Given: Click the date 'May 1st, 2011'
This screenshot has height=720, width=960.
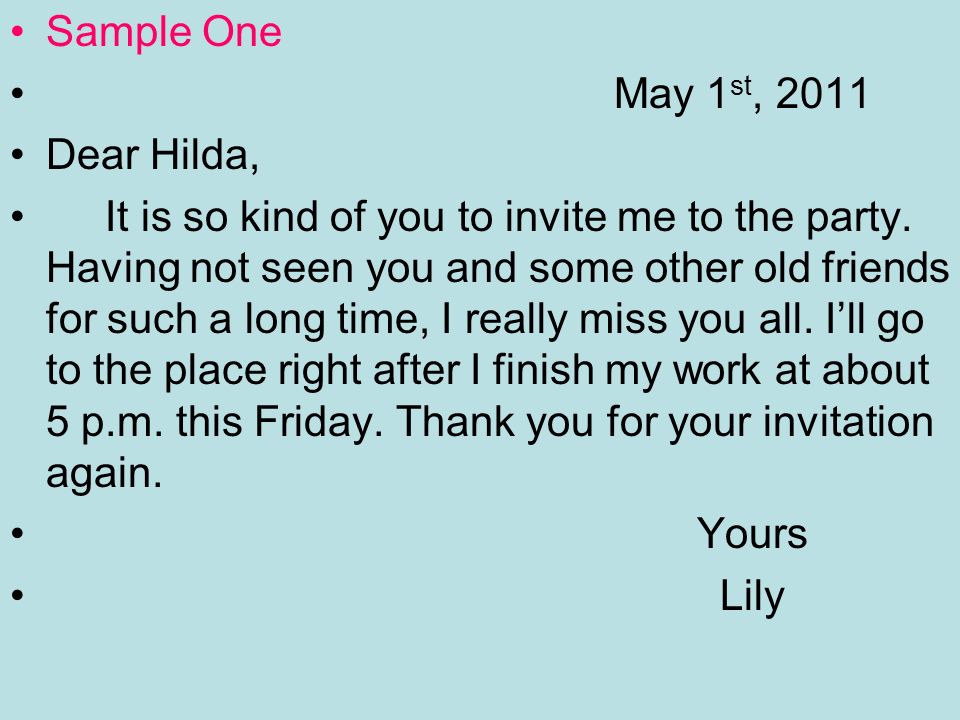Looking at the screenshot, I should tap(741, 94).
